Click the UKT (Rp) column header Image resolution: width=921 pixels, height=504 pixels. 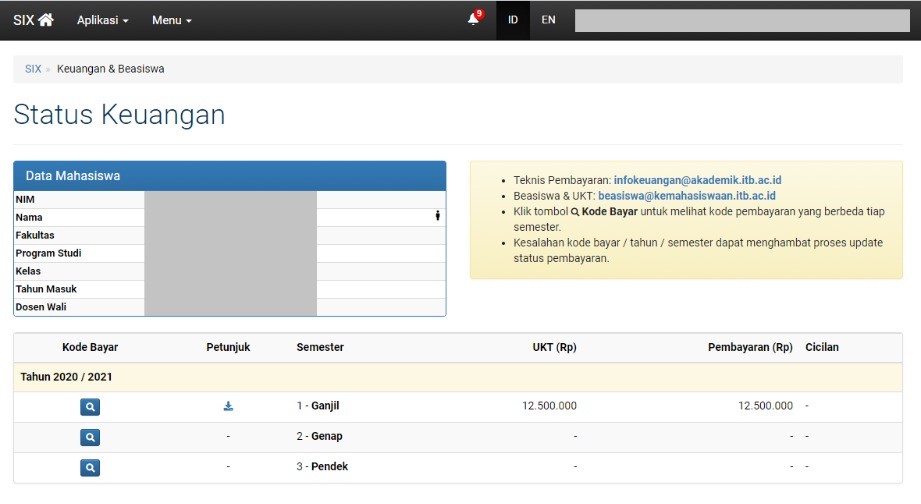coord(554,347)
